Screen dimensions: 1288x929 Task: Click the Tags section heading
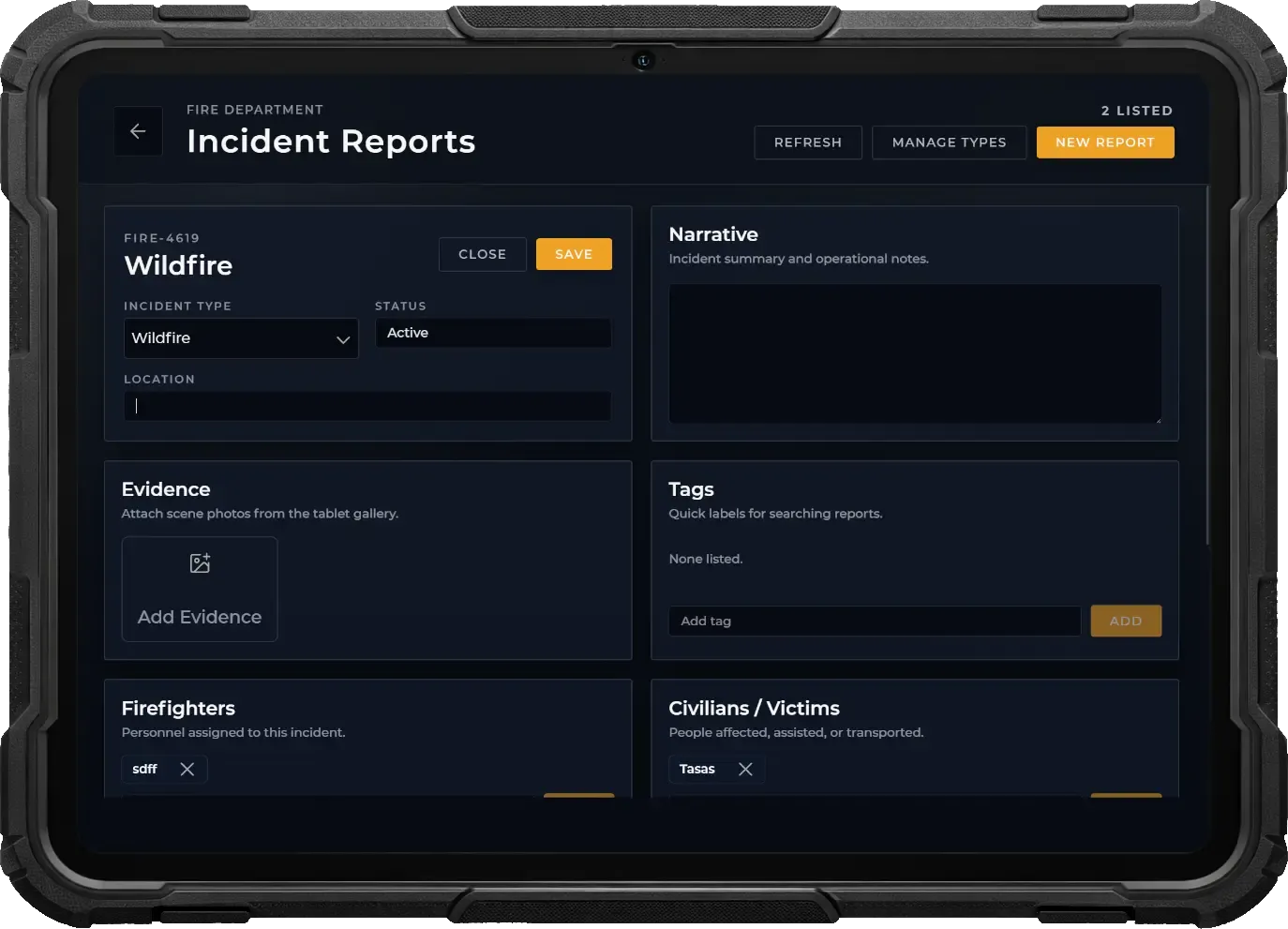(x=691, y=489)
